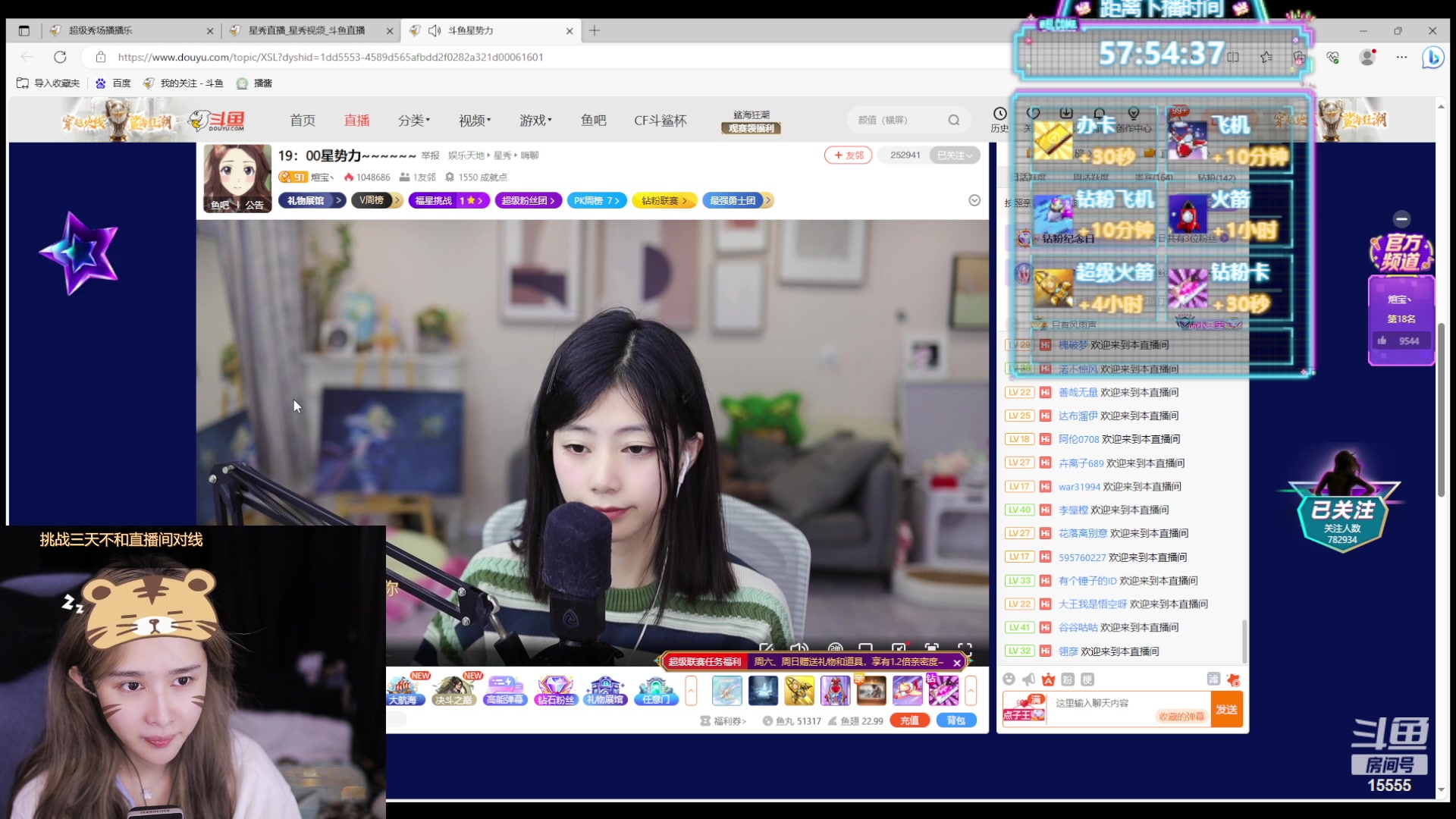The height and width of the screenshot is (819, 1456).
Task: Select the golden rocket gift
Action: [x=799, y=690]
